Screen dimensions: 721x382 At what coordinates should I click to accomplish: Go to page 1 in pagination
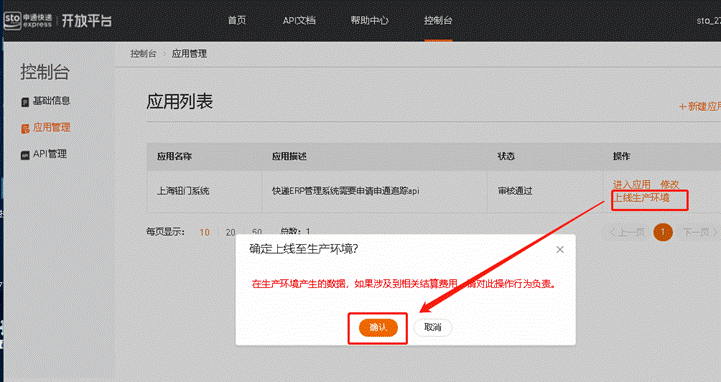coord(663,232)
